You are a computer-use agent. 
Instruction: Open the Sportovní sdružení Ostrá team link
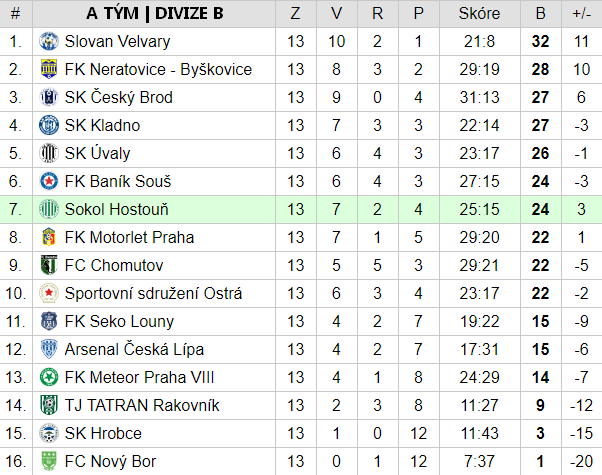[153, 294]
